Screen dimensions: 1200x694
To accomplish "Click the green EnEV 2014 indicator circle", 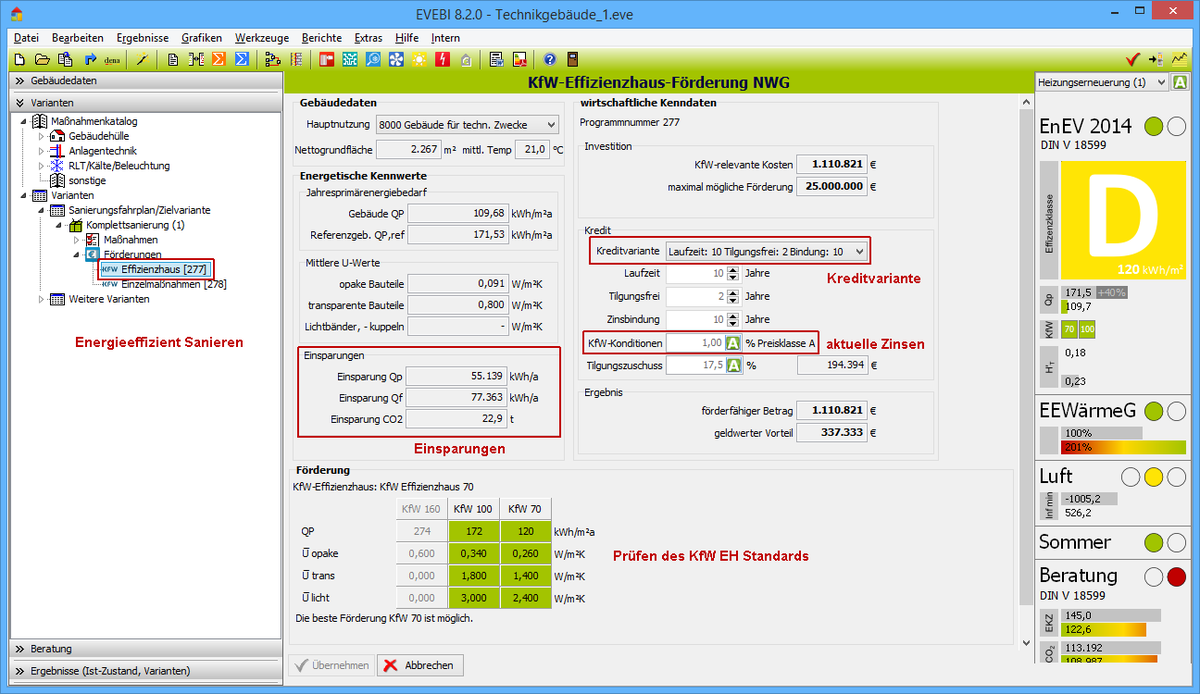I will (x=1153, y=127).
